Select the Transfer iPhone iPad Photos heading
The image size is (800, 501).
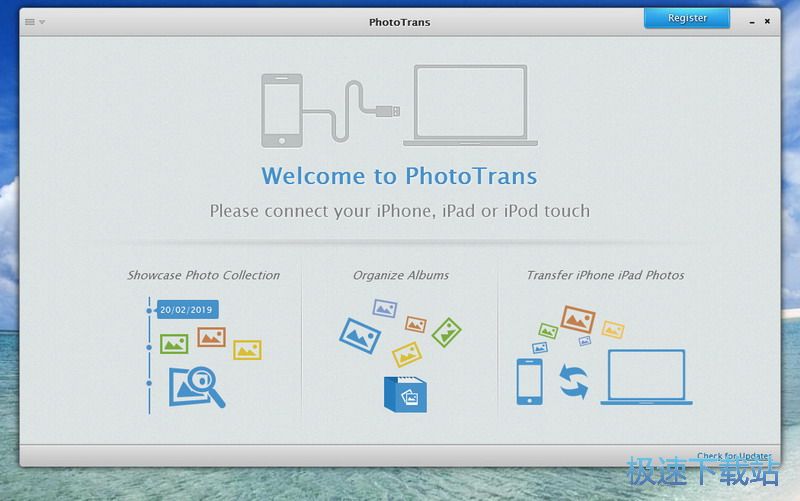(605, 275)
